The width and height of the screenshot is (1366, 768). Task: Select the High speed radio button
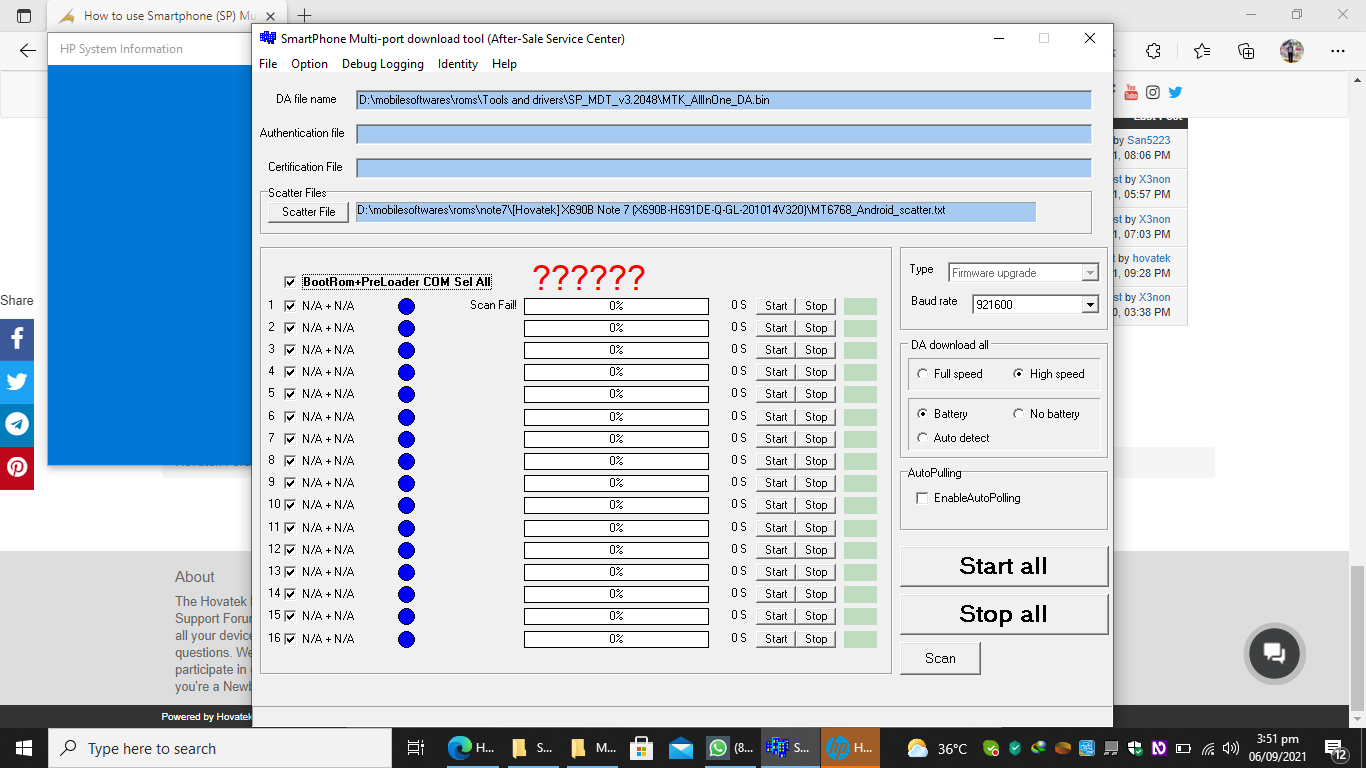[x=1018, y=374]
